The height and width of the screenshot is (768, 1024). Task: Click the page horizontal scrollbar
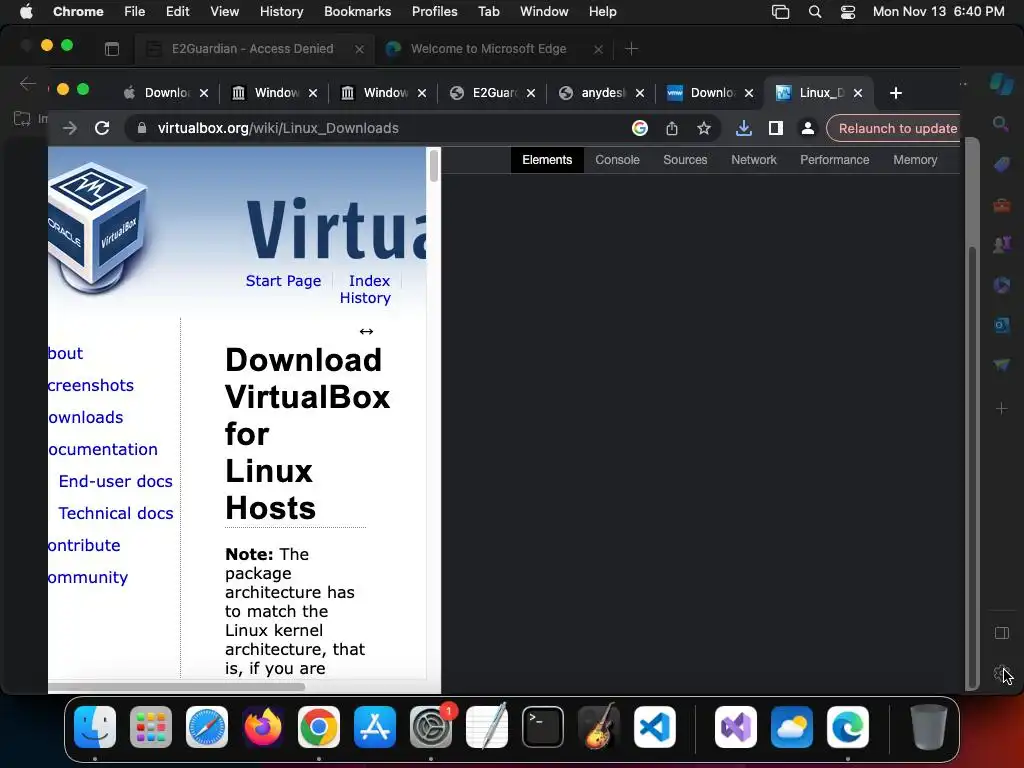tap(176, 686)
